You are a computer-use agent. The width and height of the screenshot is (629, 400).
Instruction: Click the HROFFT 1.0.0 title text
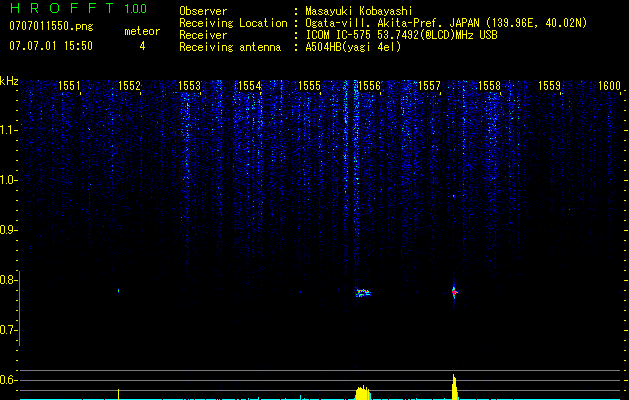[78, 8]
